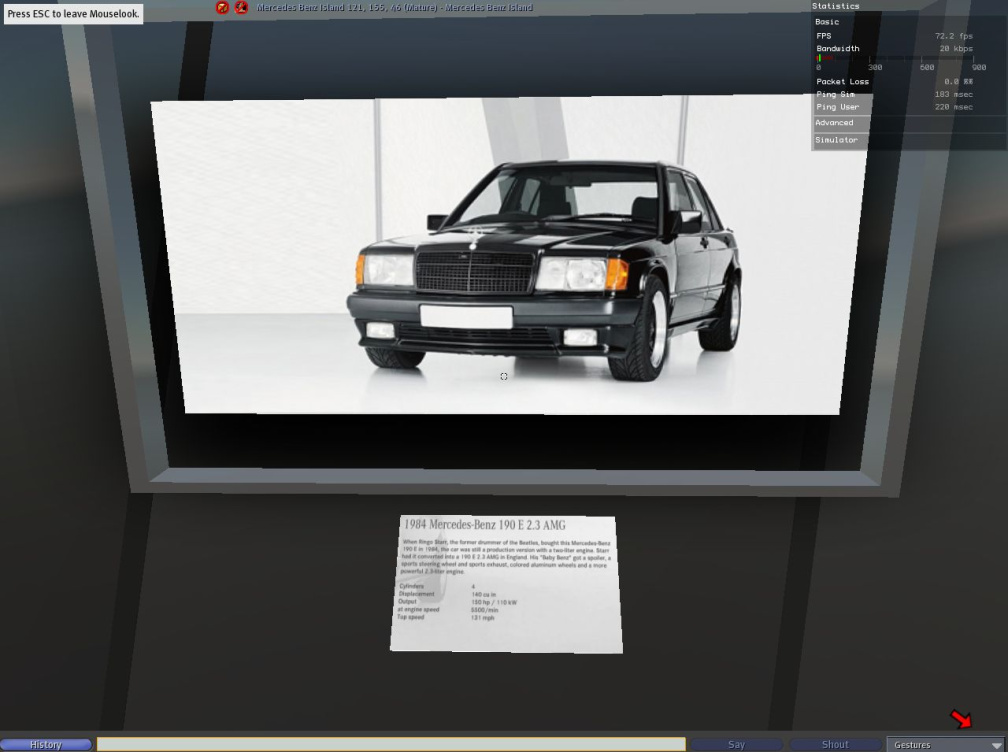Click the Shout button
1008x752 pixels.
point(835,744)
